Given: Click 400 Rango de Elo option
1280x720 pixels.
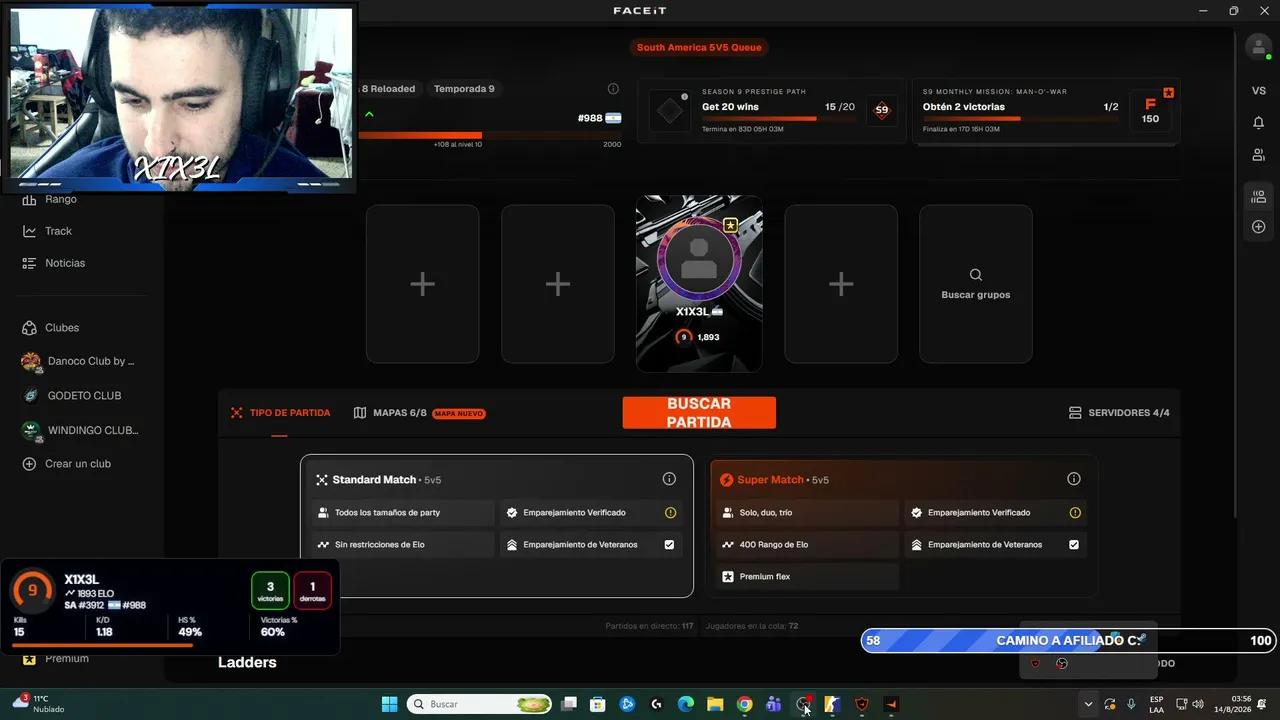Looking at the screenshot, I should click(807, 545).
